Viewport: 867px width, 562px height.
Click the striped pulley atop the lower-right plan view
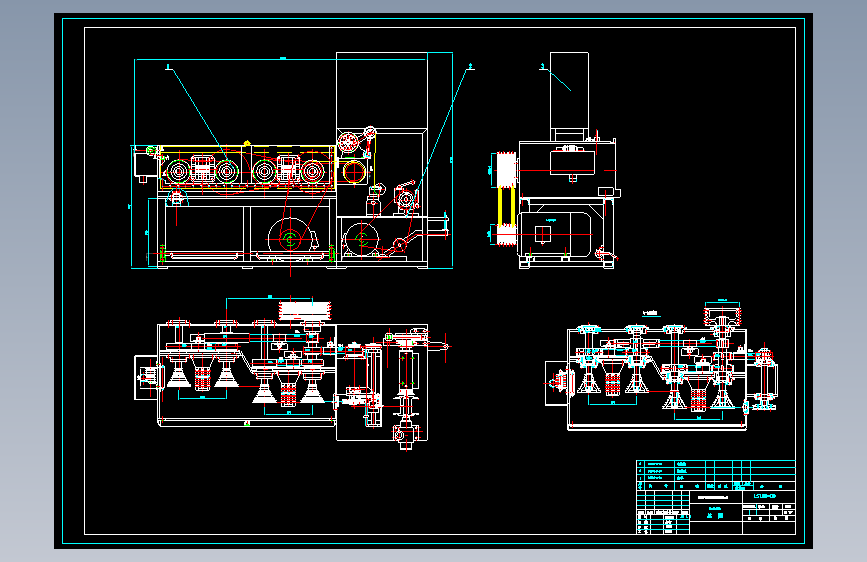(x=722, y=315)
